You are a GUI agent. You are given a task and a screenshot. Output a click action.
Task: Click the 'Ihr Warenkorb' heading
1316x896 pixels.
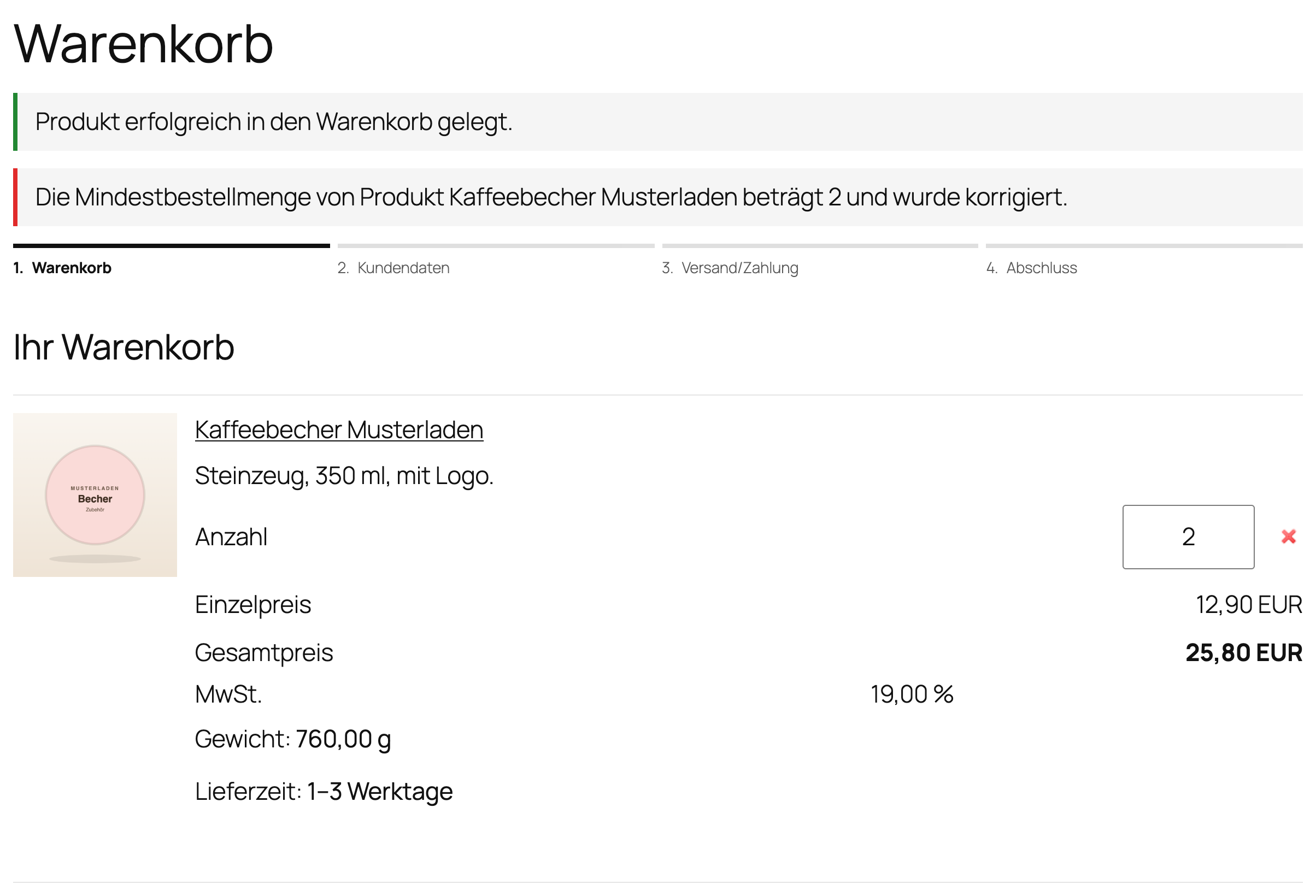(124, 347)
